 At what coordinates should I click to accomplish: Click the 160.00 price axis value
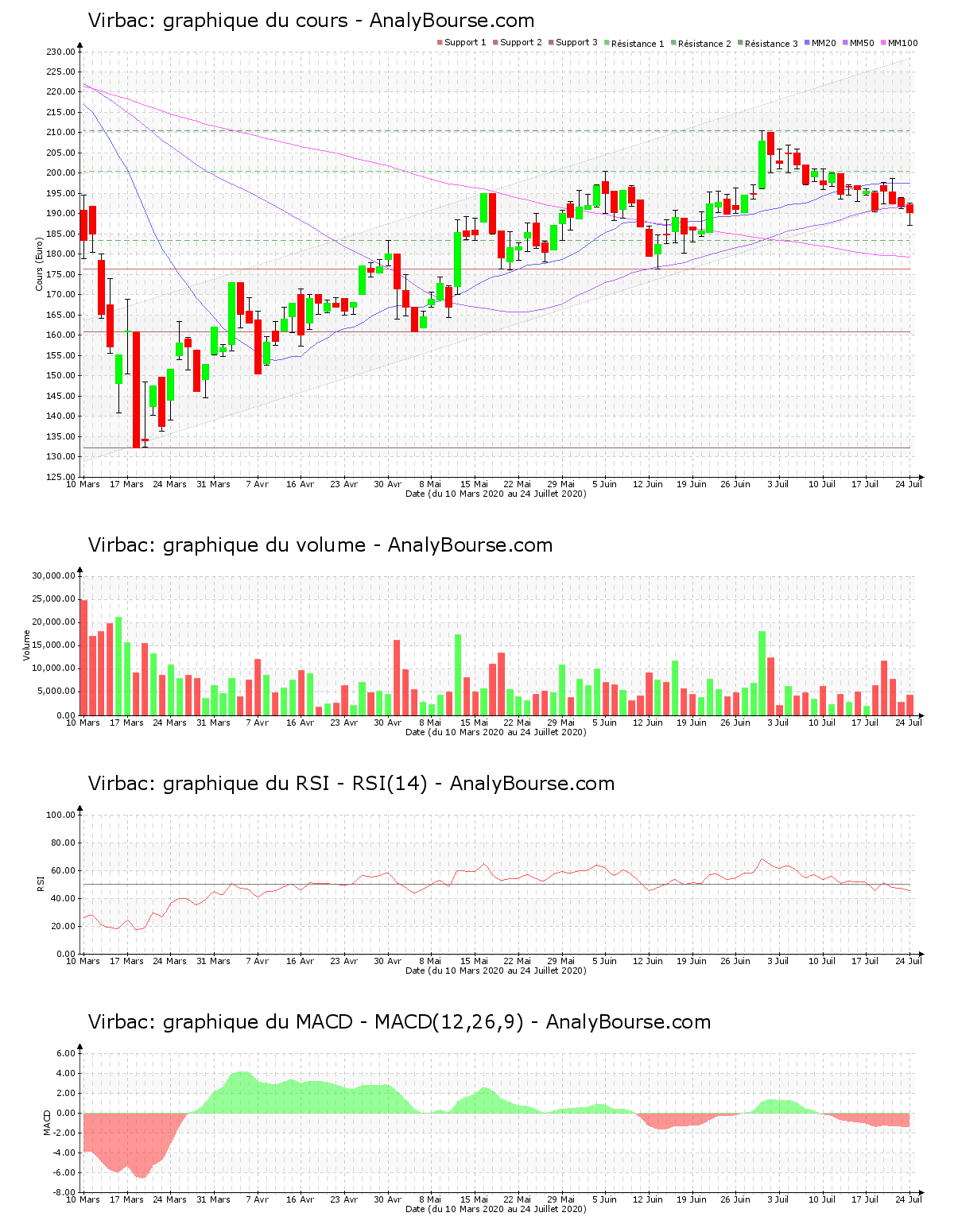[60, 335]
